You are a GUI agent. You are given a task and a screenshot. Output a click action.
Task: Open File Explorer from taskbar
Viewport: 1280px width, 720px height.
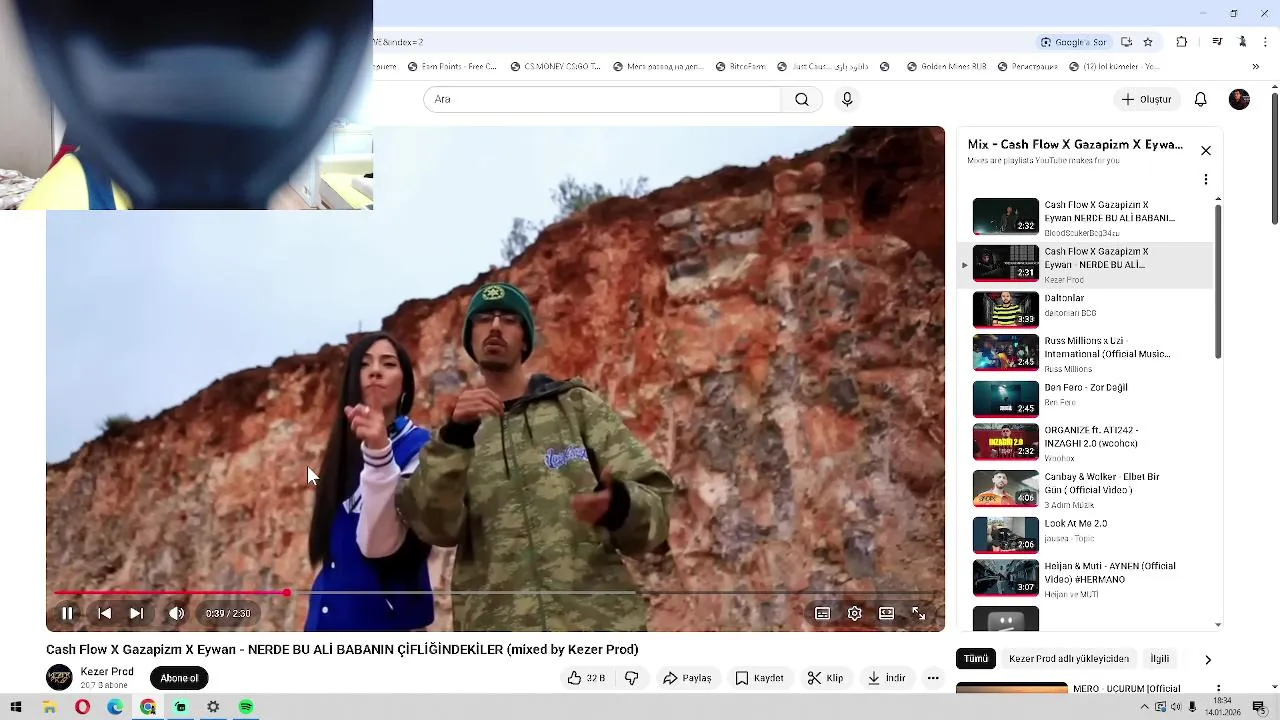pyautogui.click(x=49, y=707)
